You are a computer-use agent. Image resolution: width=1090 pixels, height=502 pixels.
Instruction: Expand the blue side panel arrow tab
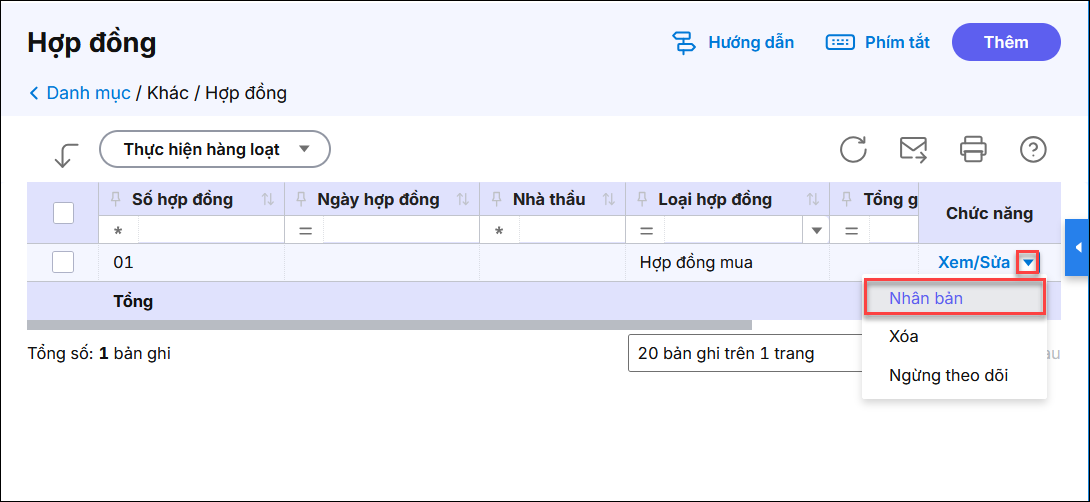[x=1077, y=247]
